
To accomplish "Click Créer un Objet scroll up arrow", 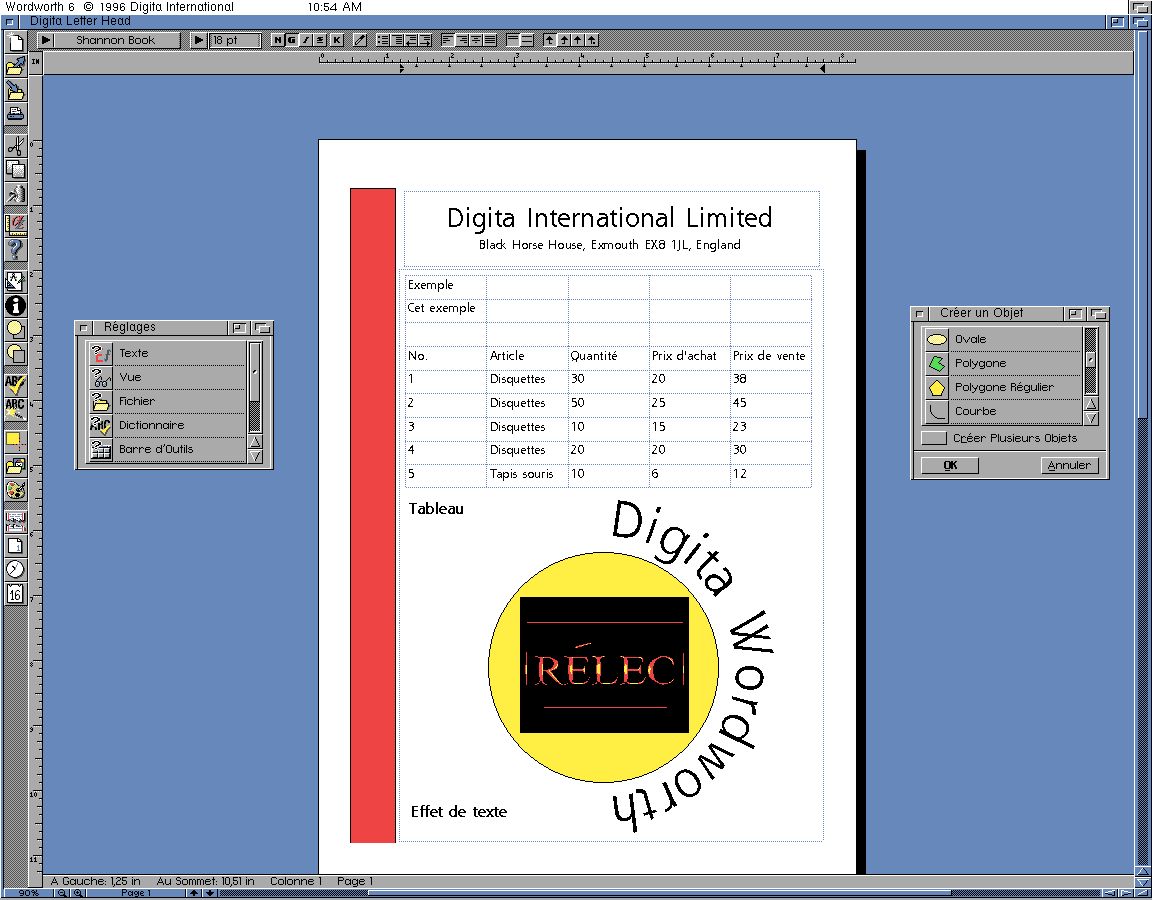I will click(x=1091, y=404).
